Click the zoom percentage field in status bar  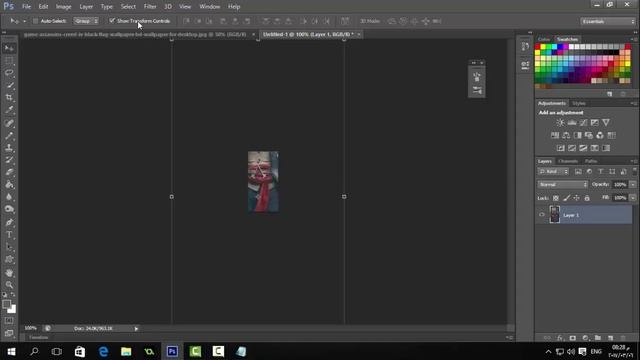pyautogui.click(x=31, y=328)
